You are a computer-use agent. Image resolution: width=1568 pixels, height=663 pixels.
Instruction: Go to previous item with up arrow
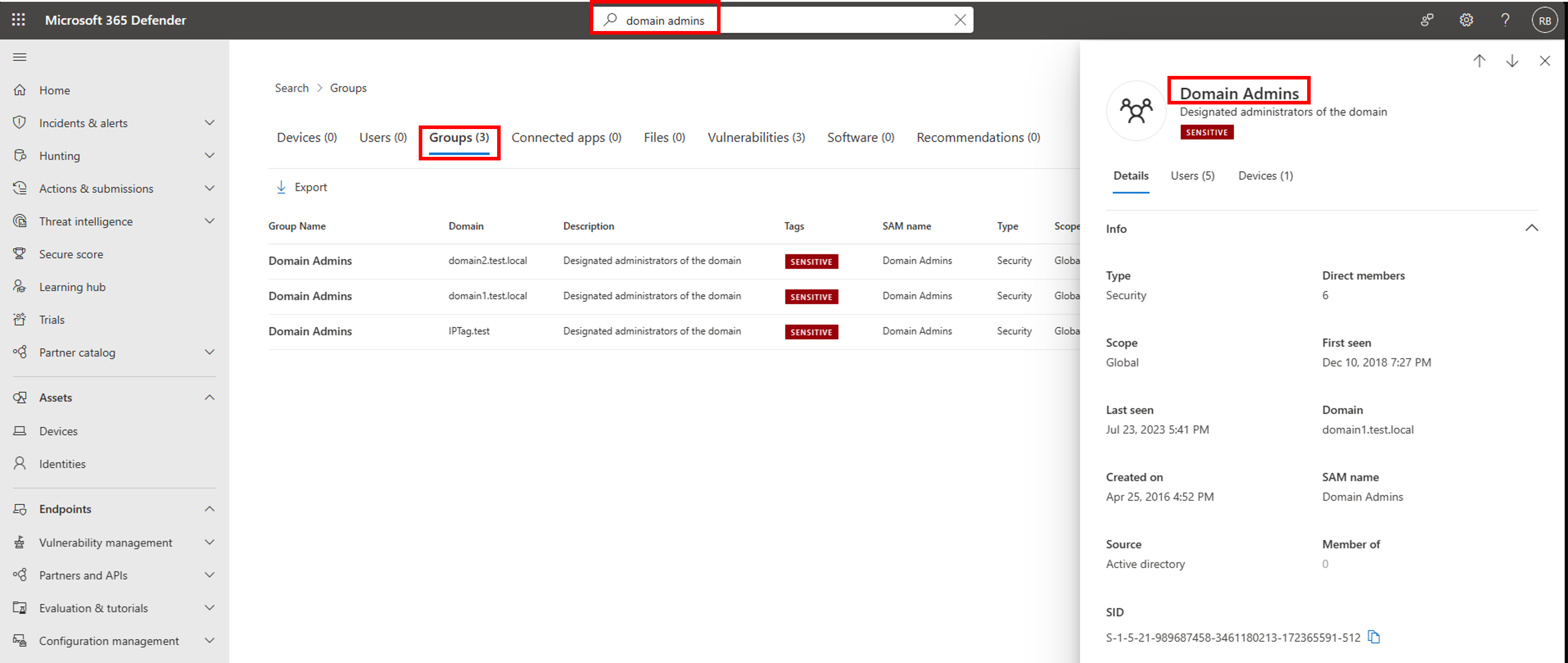(1479, 61)
